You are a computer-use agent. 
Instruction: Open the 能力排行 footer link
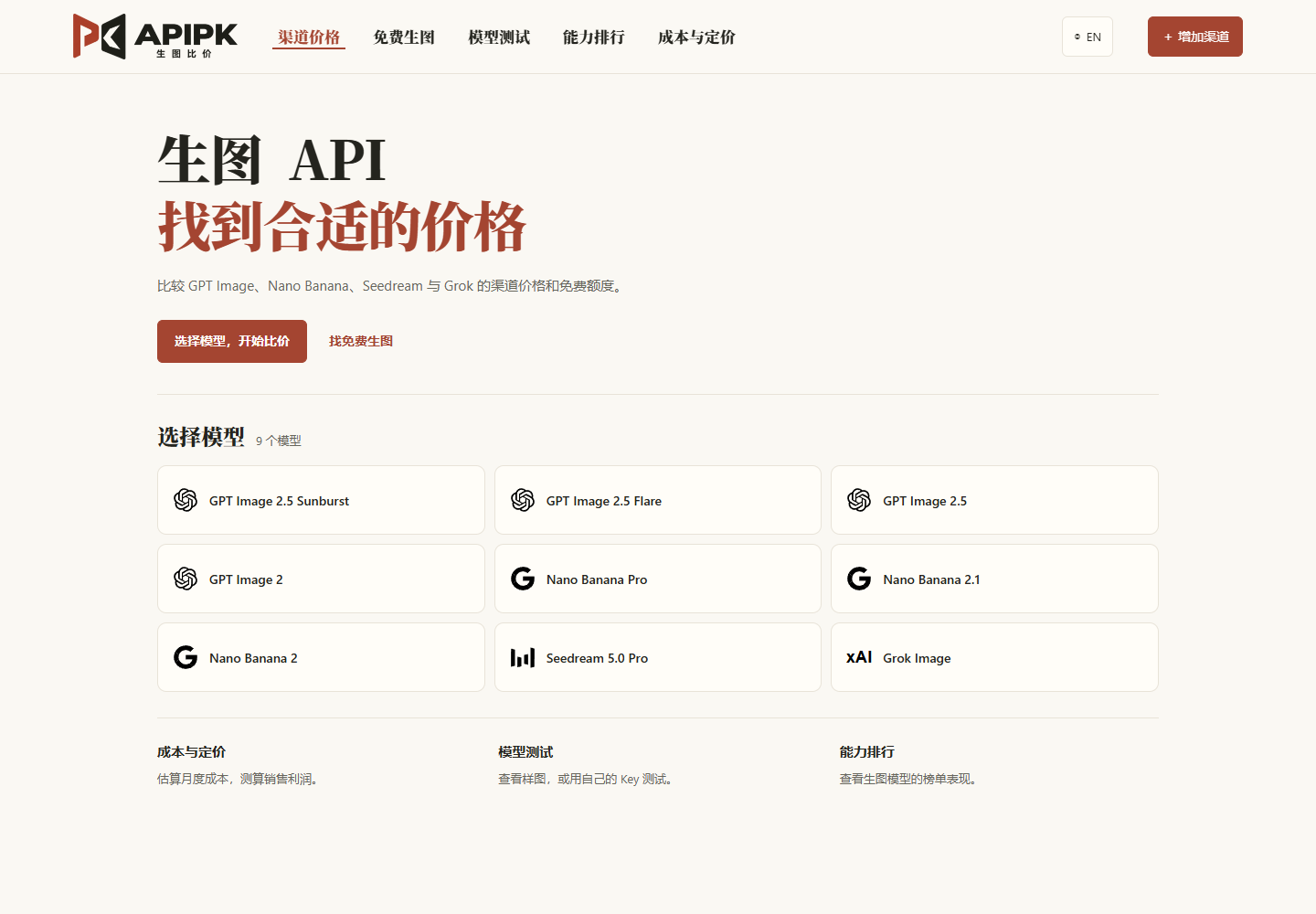pyautogui.click(x=867, y=752)
